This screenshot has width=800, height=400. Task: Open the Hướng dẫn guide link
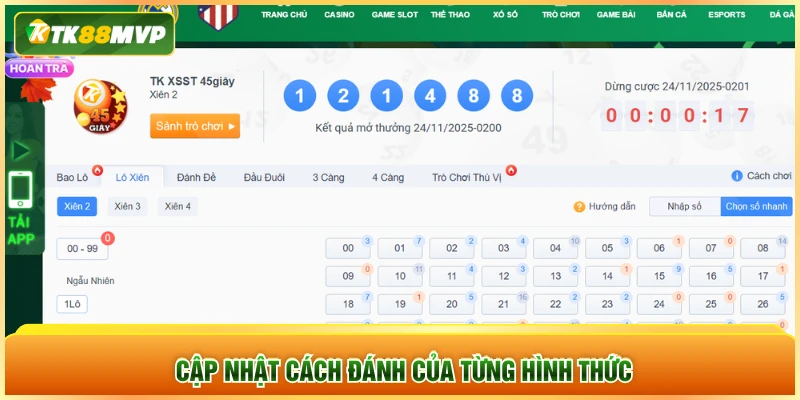612,207
